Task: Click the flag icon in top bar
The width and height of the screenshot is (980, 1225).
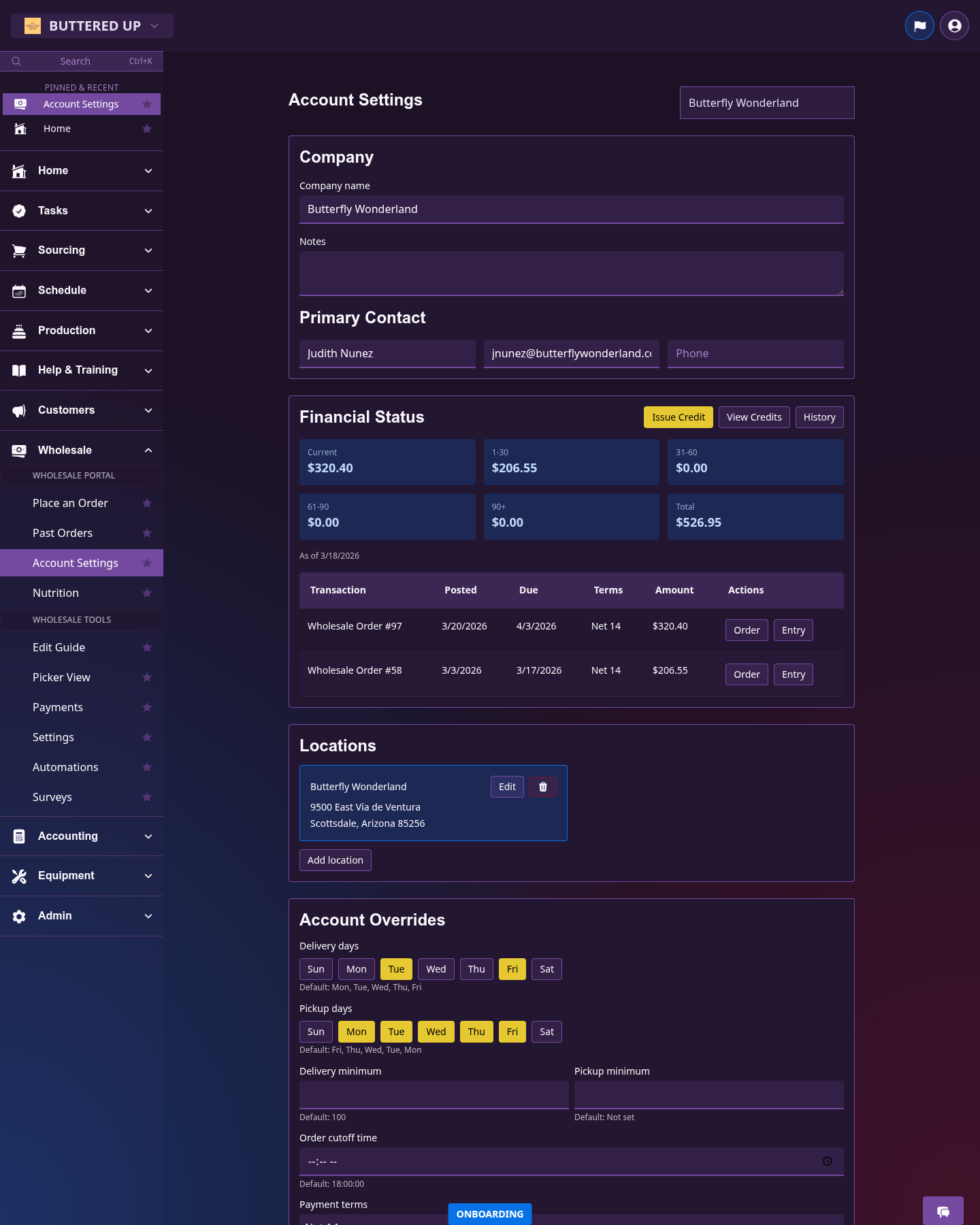Action: (919, 26)
